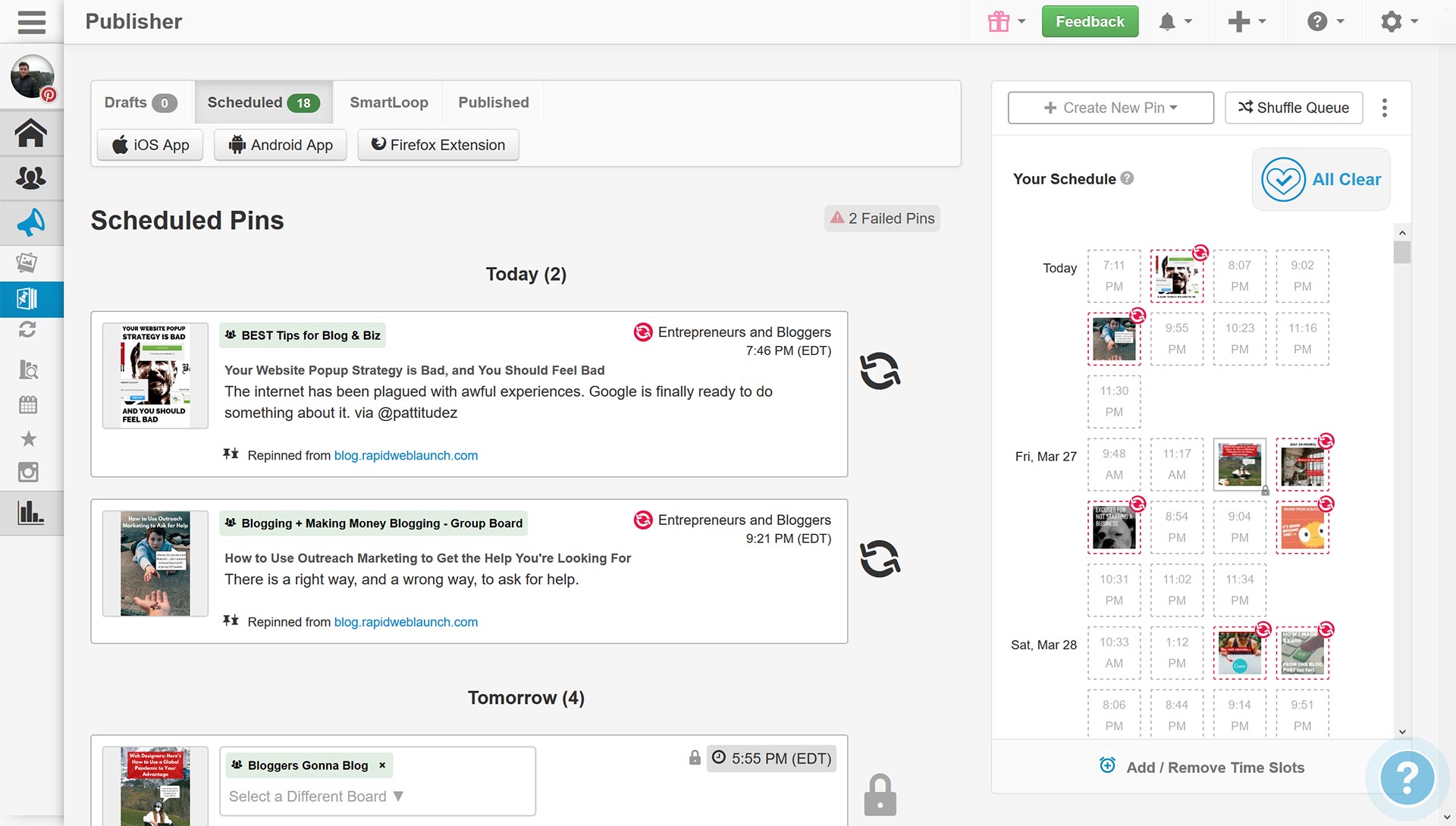View the 2 Failed Pins warning
The height and width of the screenshot is (826, 1456).
coord(882,218)
